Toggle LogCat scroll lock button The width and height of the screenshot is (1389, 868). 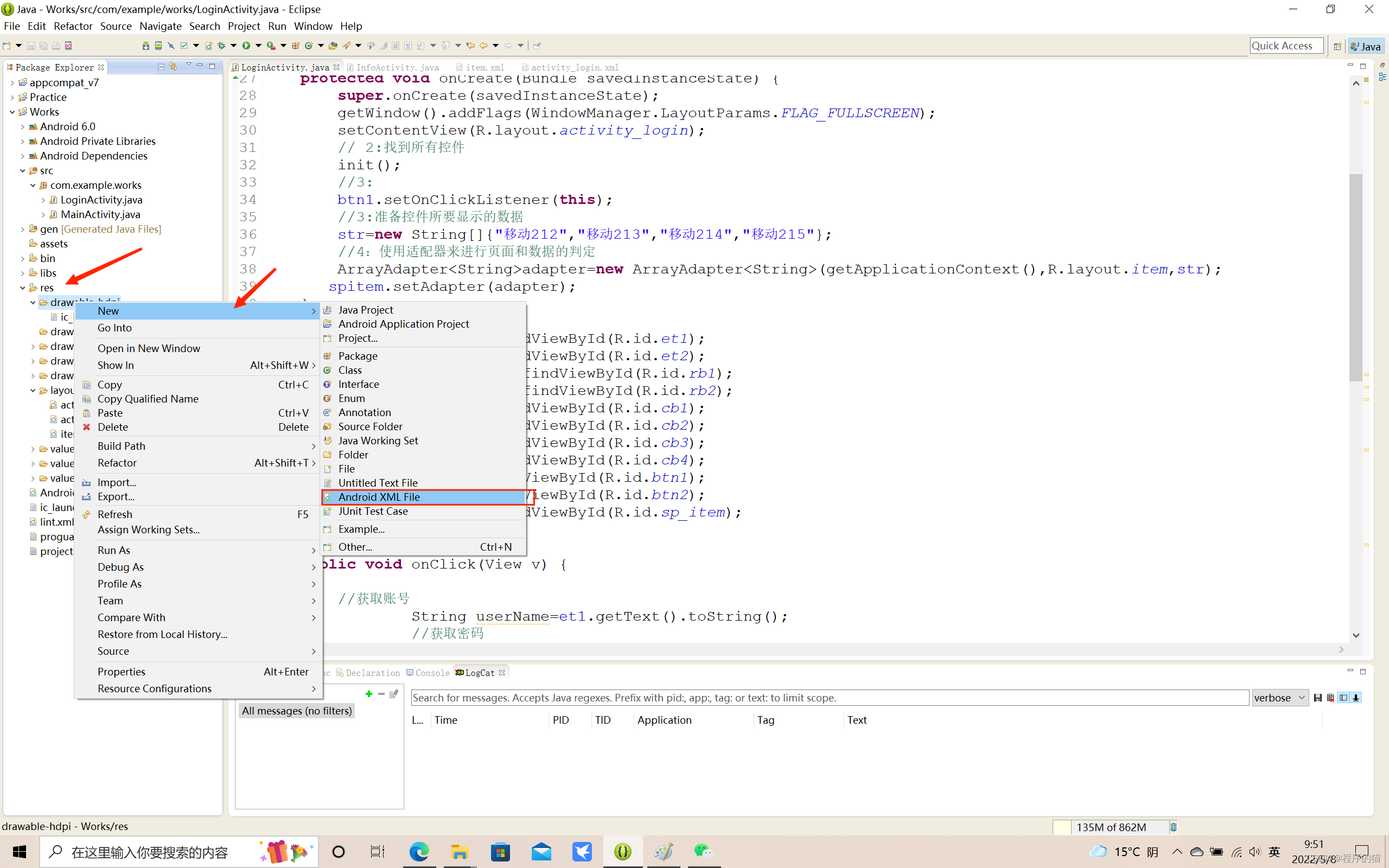[x=1356, y=698]
